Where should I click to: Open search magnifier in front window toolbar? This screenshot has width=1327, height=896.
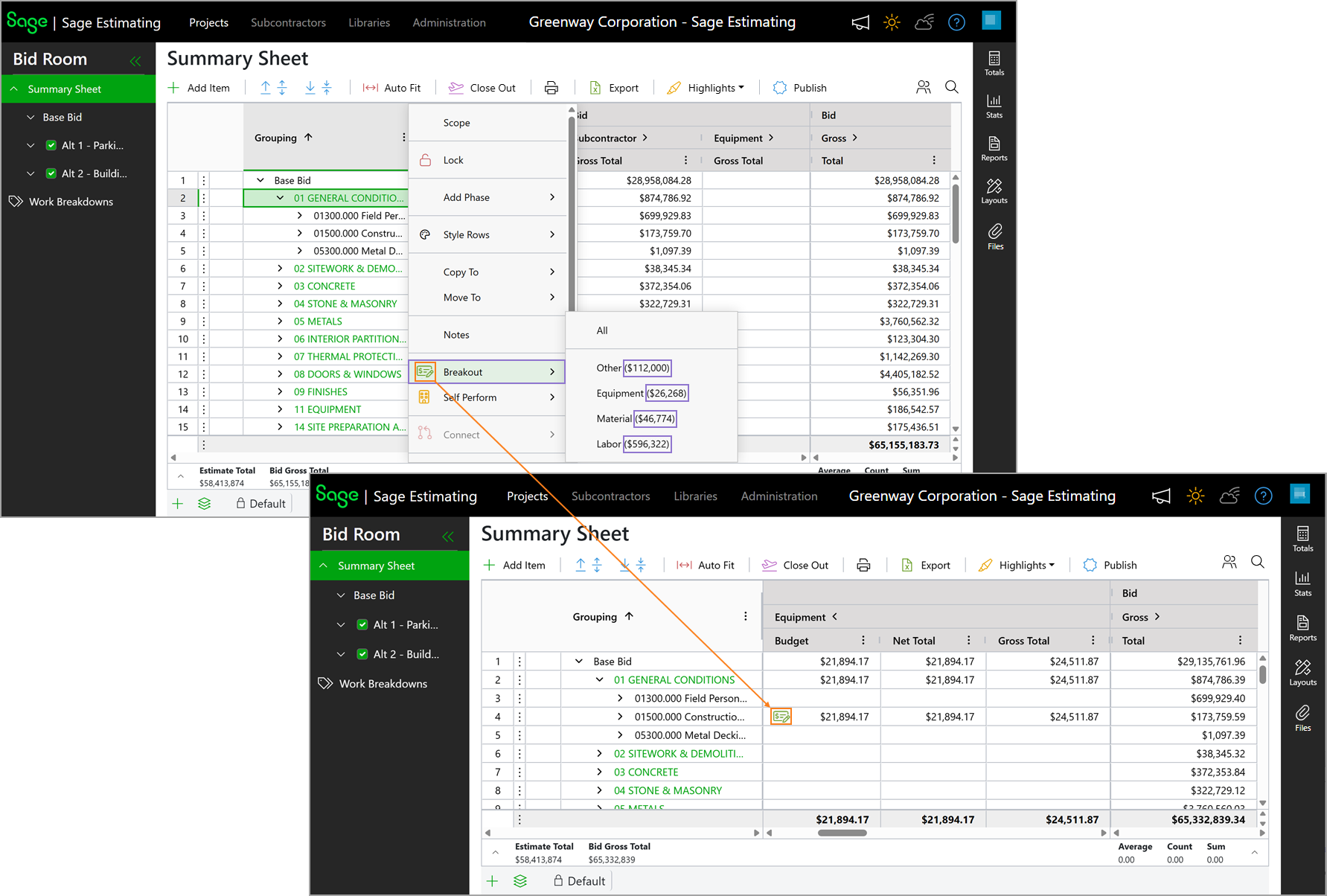pos(1258,562)
